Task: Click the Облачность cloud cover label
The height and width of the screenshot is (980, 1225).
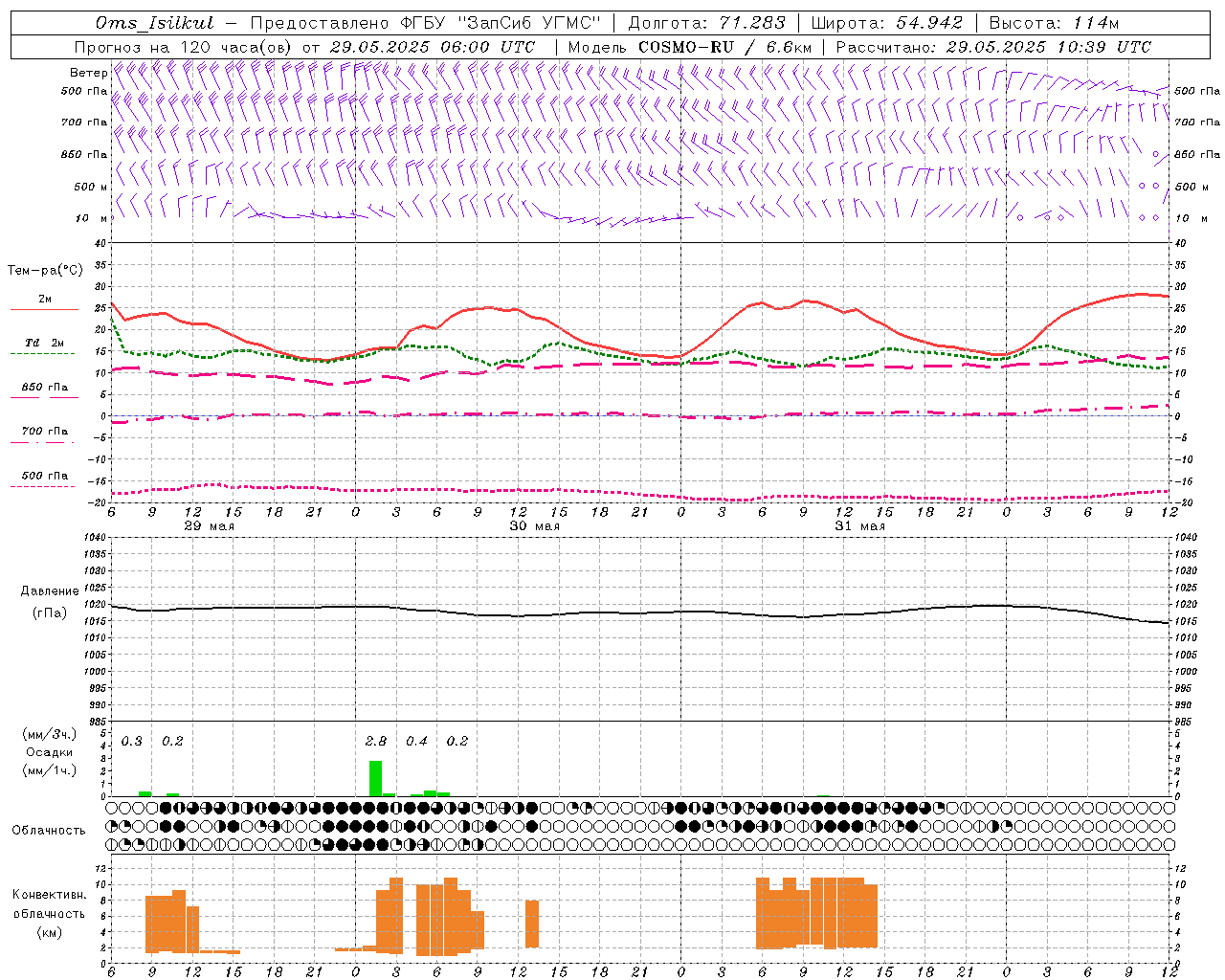Action: (x=49, y=830)
